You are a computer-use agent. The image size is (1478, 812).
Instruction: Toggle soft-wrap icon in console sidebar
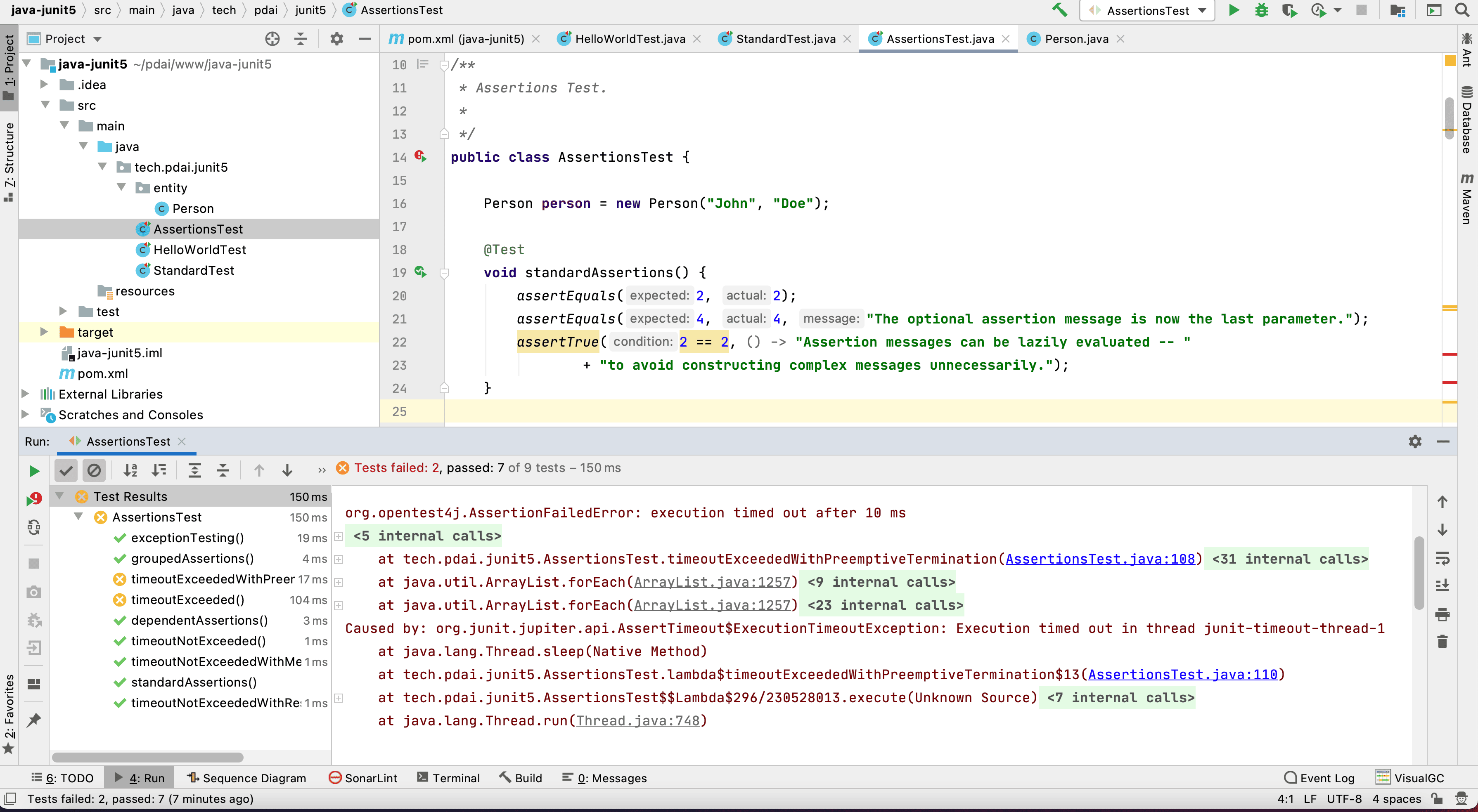tap(1442, 558)
